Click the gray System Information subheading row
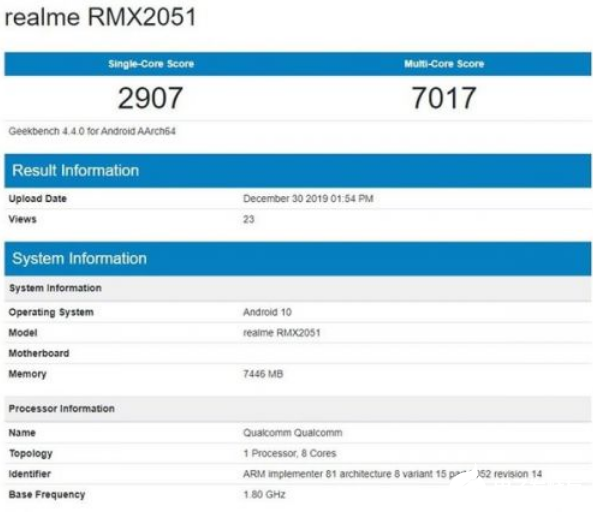The image size is (593, 517). (x=298, y=288)
